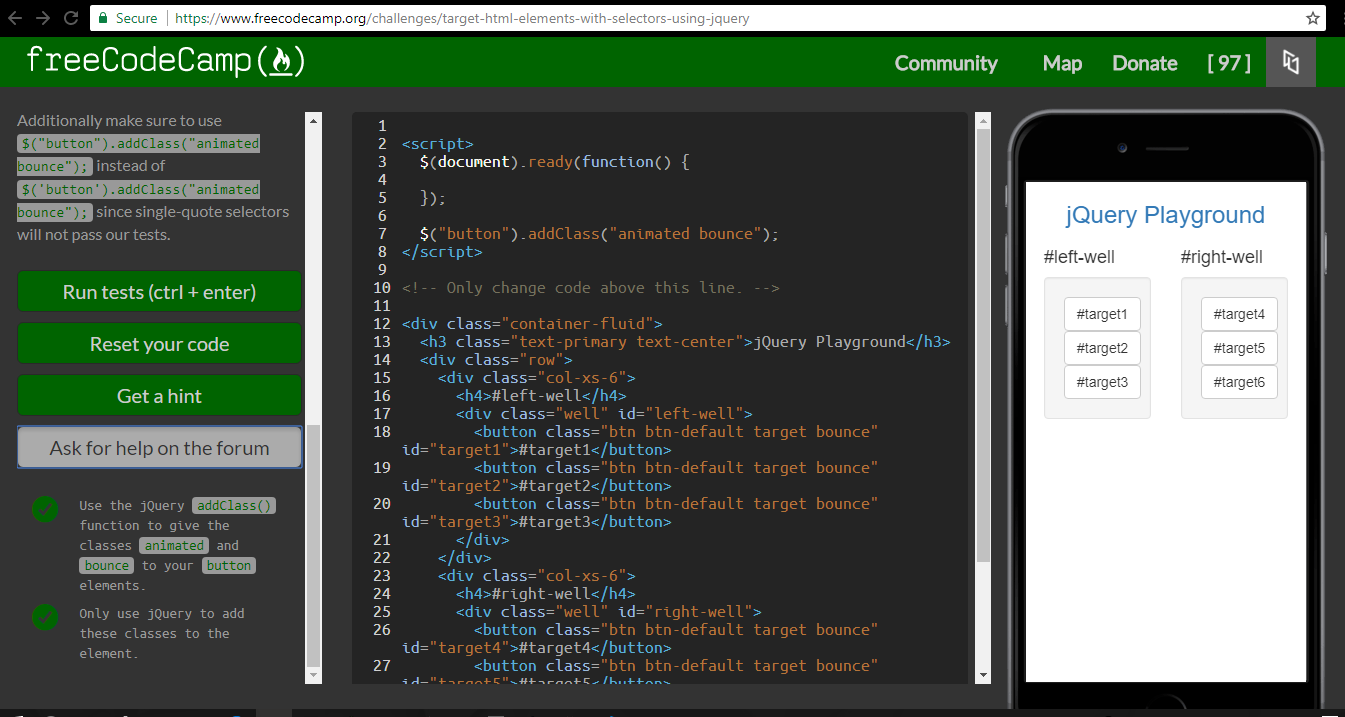The image size is (1345, 717).
Task: Click the instructions panel scrollbar thumb
Action: pos(314,545)
